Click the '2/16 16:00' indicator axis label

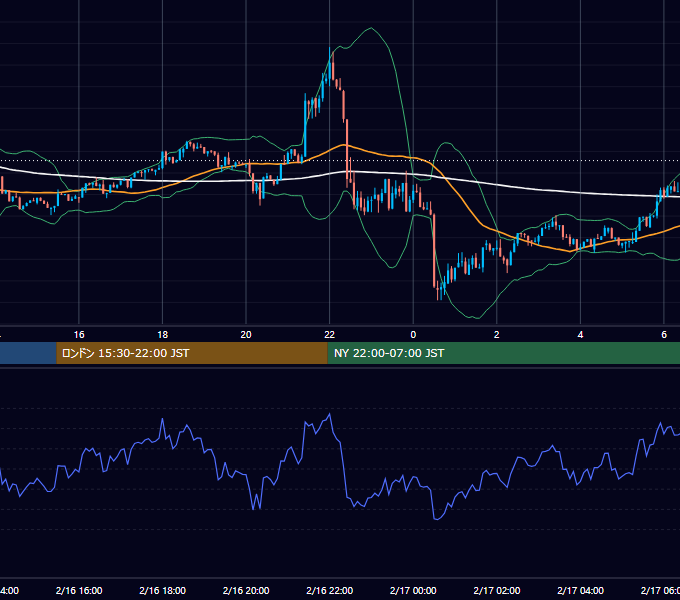point(79,590)
